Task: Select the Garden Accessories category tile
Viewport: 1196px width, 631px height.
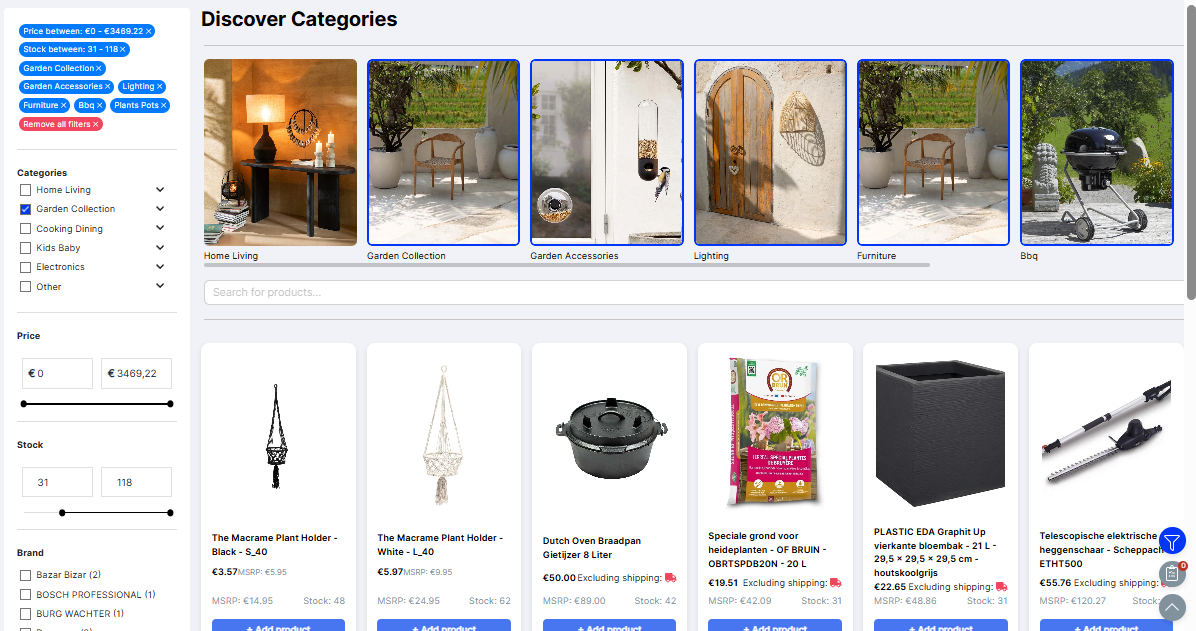Action: (606, 153)
